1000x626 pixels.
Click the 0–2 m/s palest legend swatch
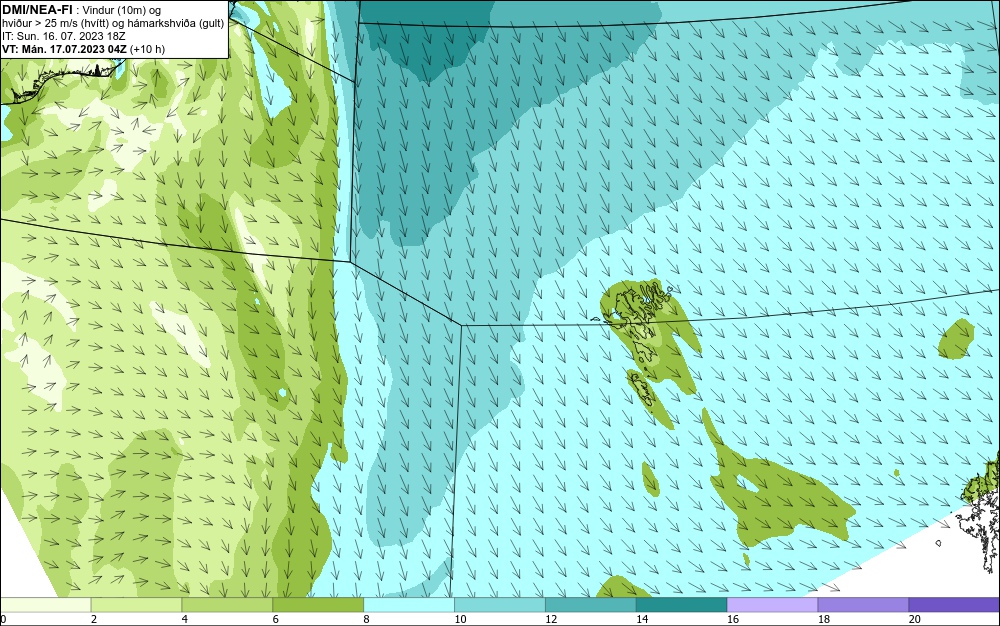(45, 605)
